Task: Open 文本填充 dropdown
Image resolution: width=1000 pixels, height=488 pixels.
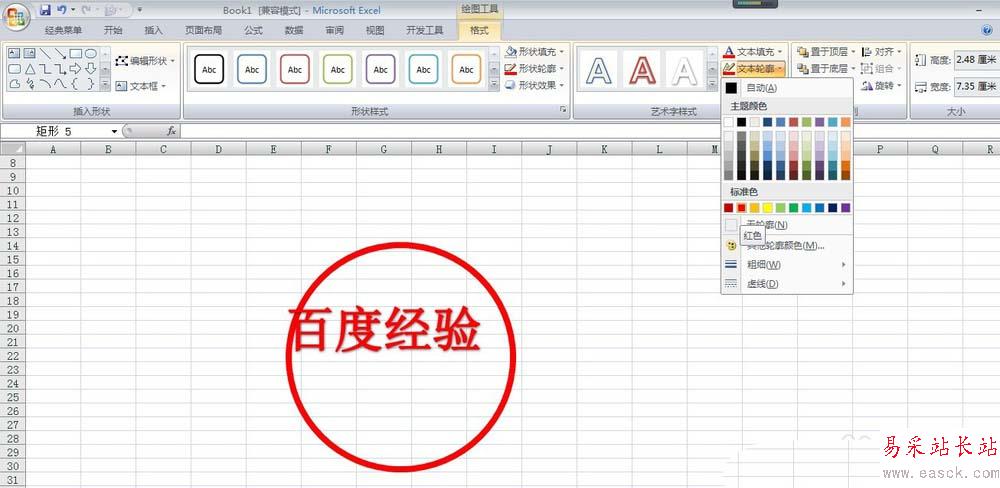Action: tap(753, 52)
